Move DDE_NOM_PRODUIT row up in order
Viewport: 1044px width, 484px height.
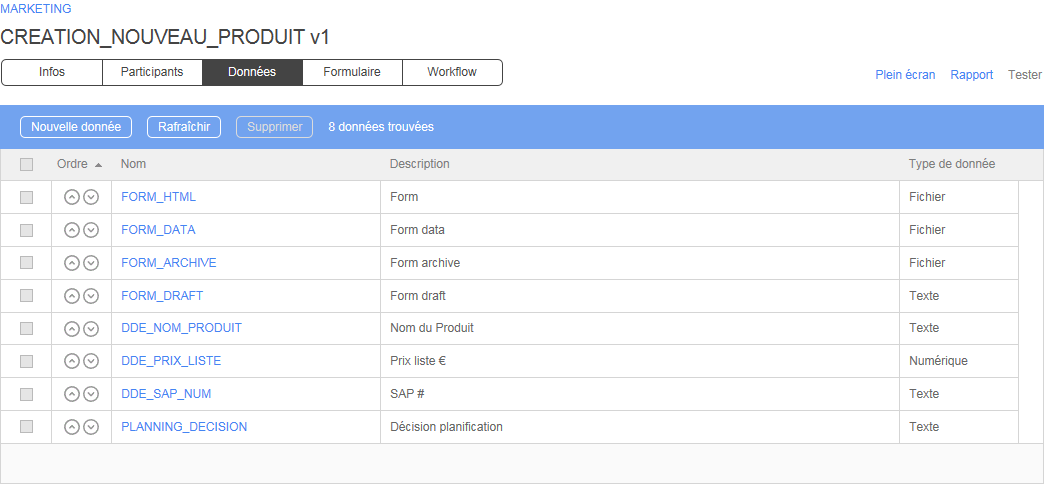pos(71,328)
